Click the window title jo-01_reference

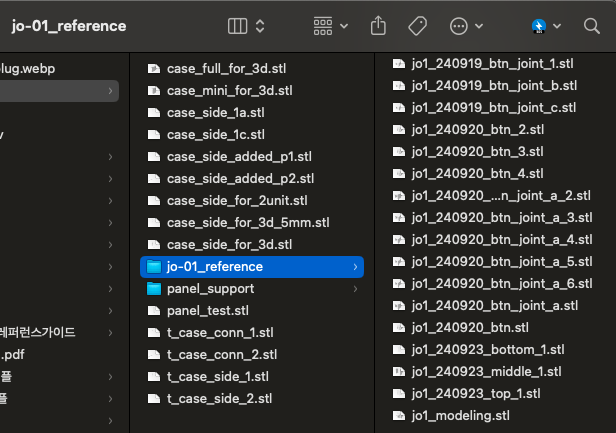pos(69,26)
